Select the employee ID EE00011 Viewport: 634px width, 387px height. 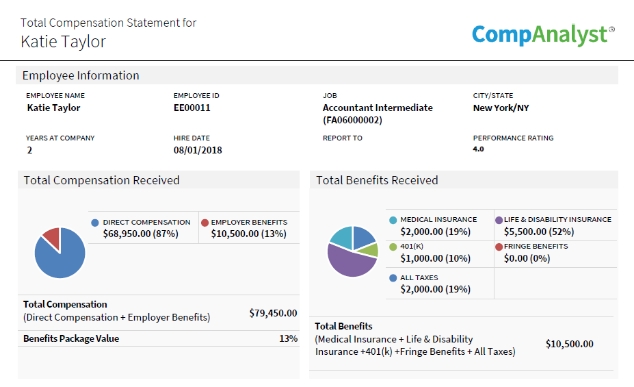tap(192, 108)
